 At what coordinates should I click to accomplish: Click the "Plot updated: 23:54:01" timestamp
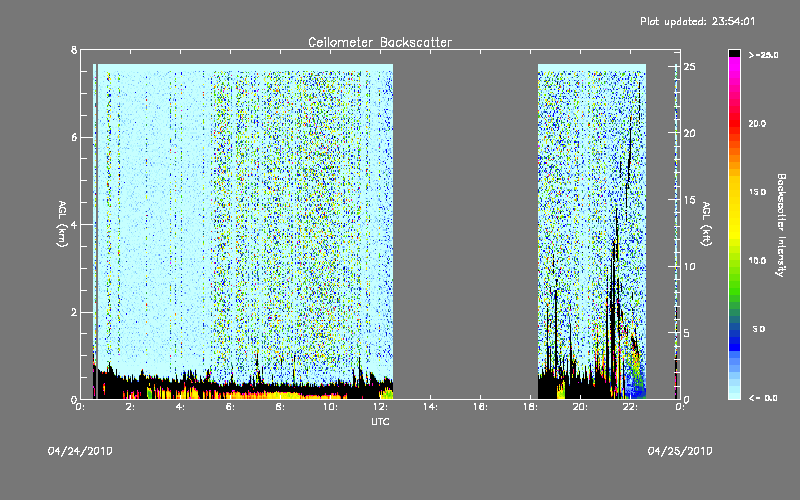[x=697, y=21]
